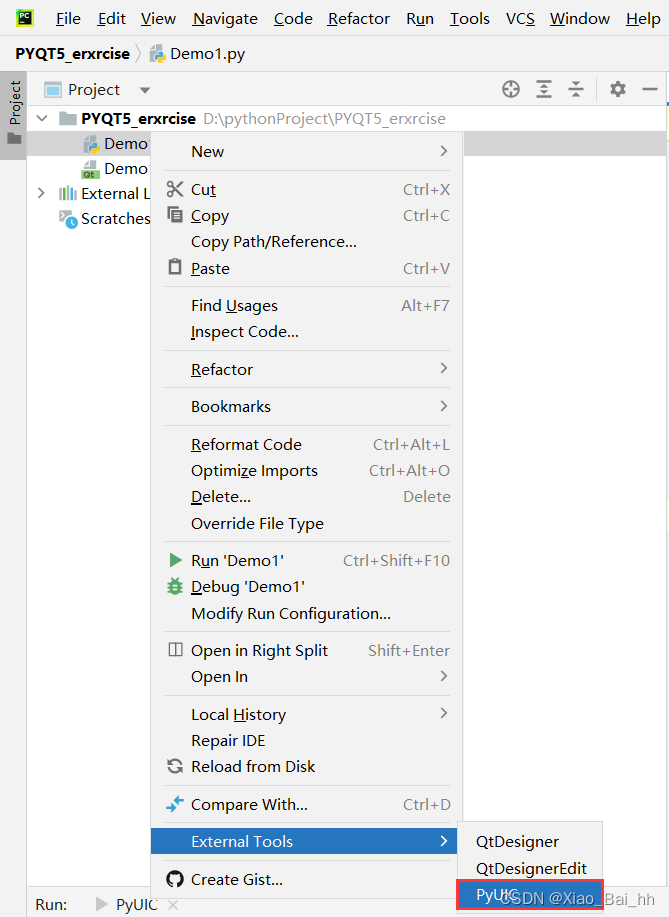Click the Debug bug icon
This screenshot has width=669, height=917.
175,586
